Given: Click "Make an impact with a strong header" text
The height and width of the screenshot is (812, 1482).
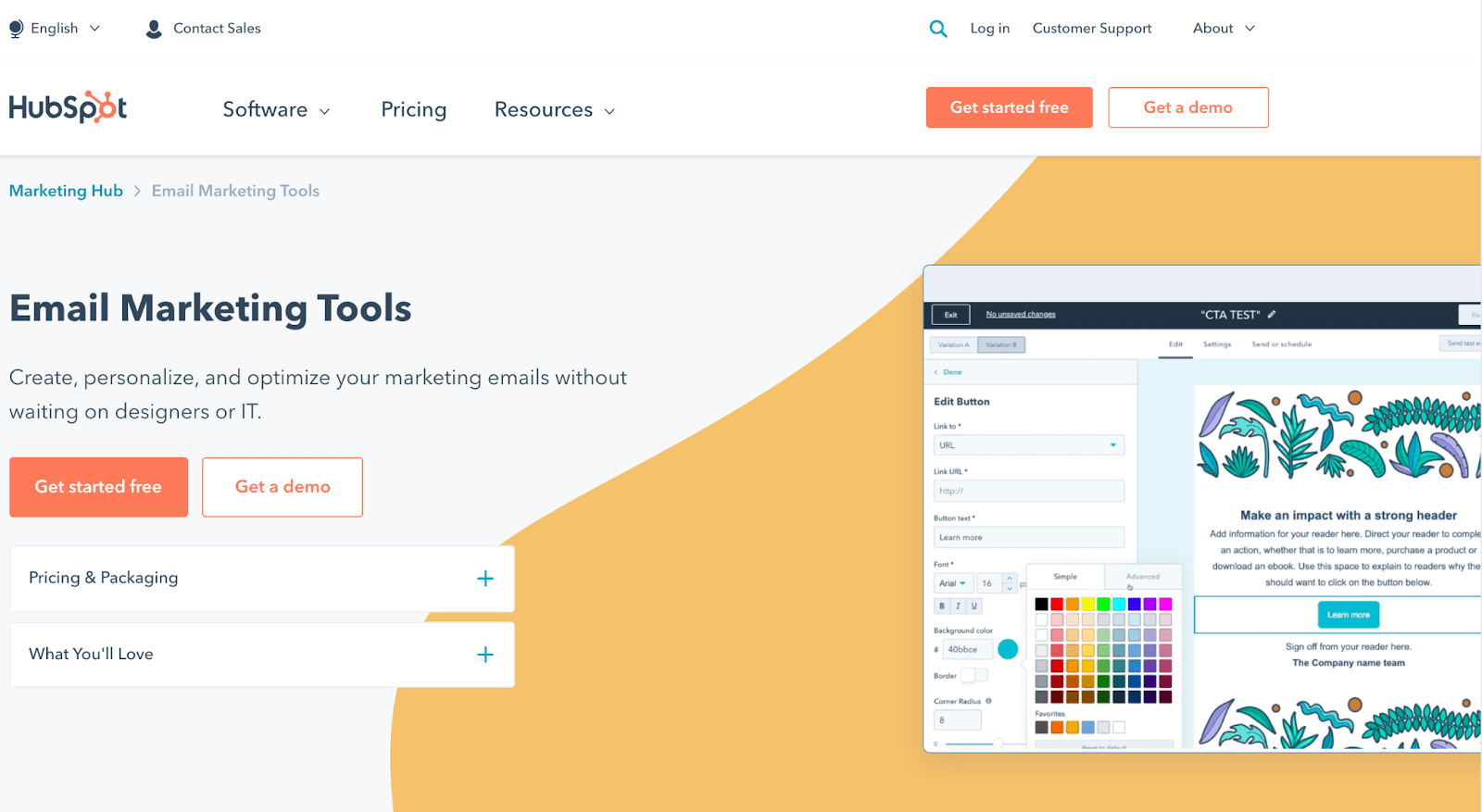Looking at the screenshot, I should click(x=1349, y=516).
